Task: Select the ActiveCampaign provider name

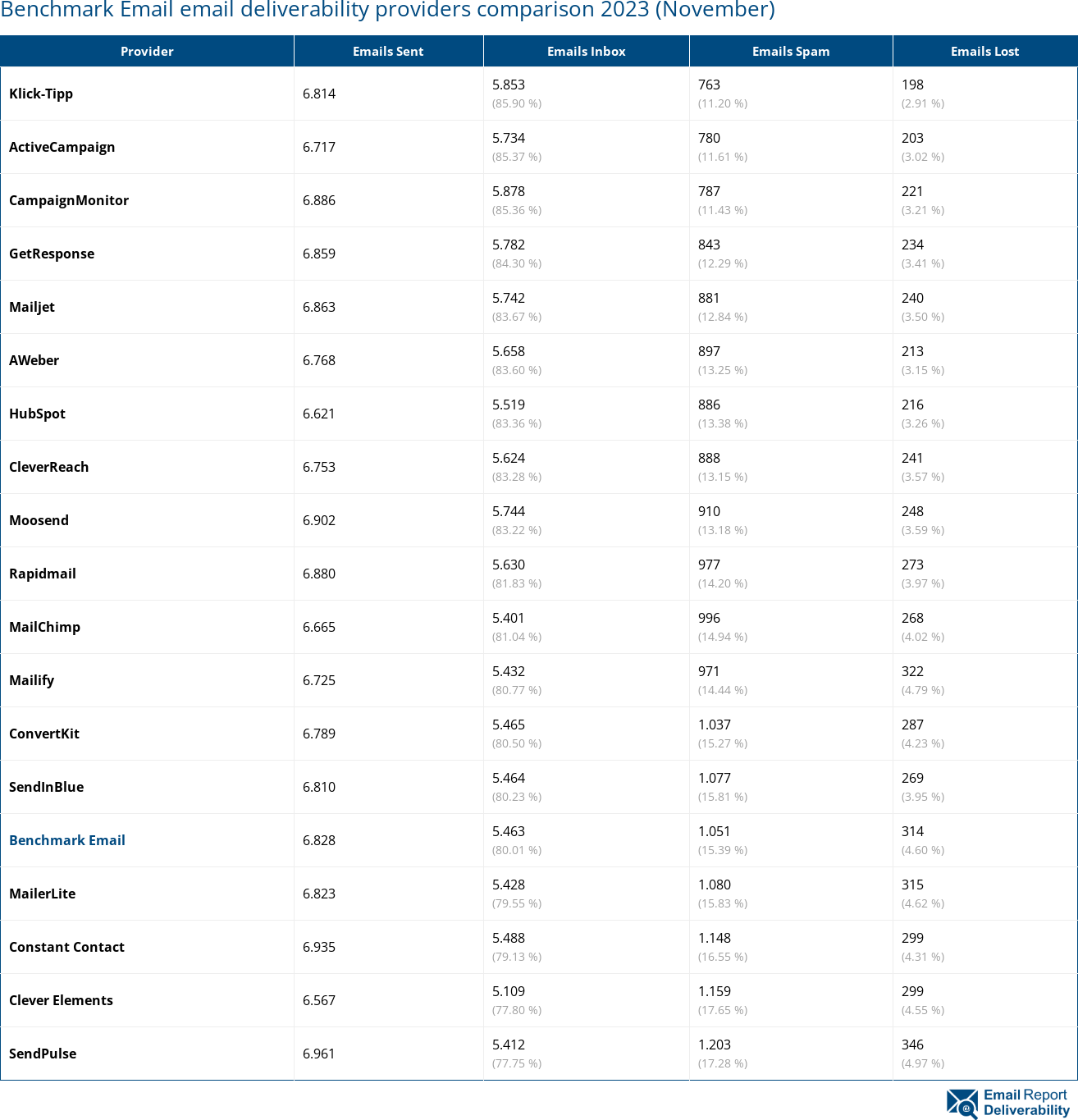Action: click(62, 147)
